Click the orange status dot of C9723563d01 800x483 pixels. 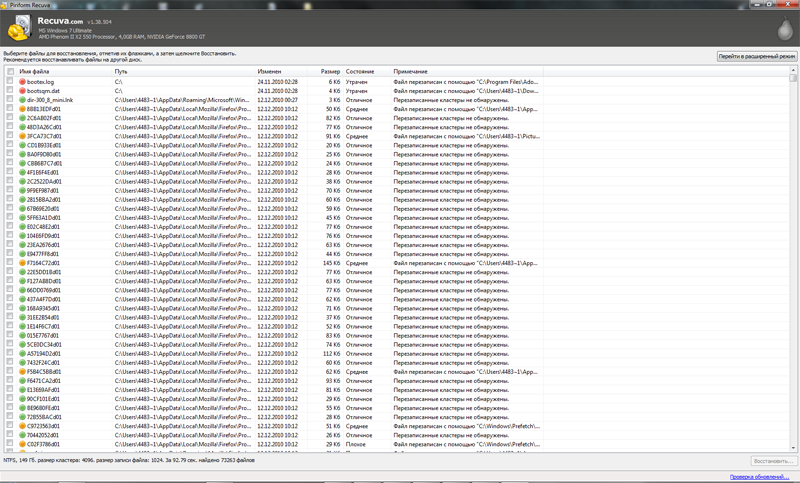[22, 426]
